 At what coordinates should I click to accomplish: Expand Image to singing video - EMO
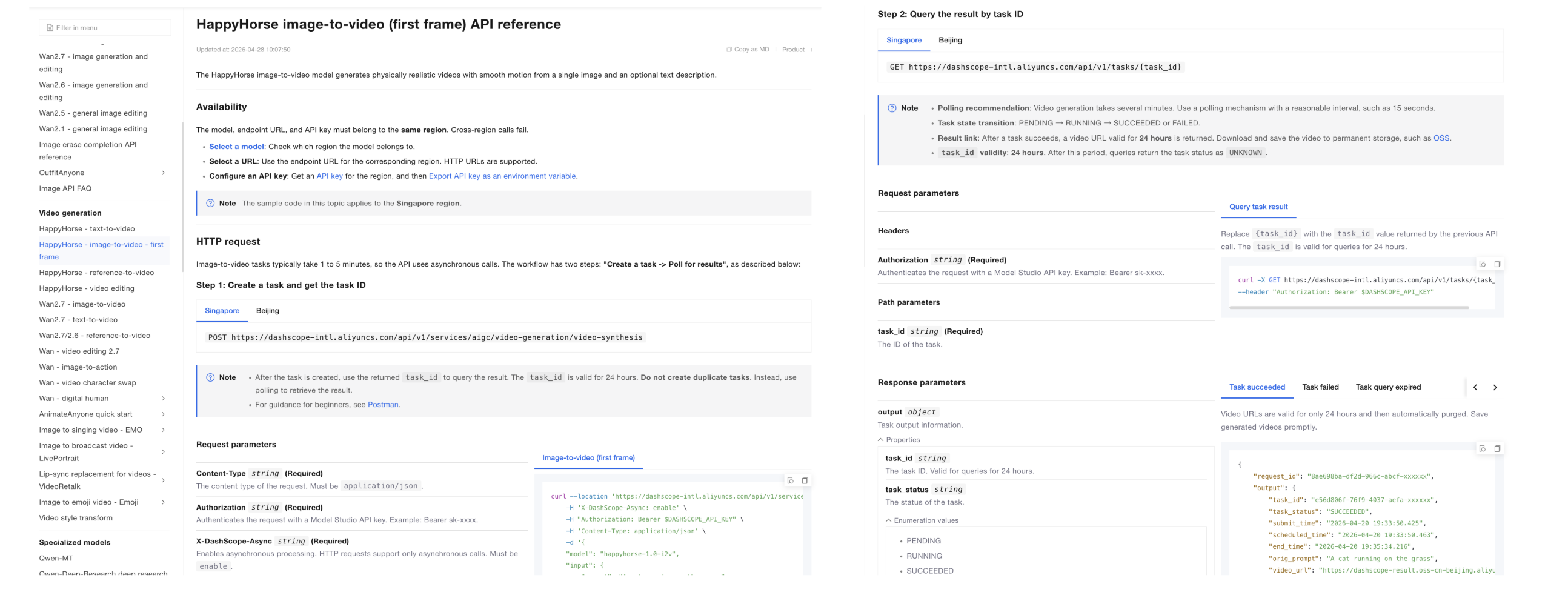tap(163, 431)
